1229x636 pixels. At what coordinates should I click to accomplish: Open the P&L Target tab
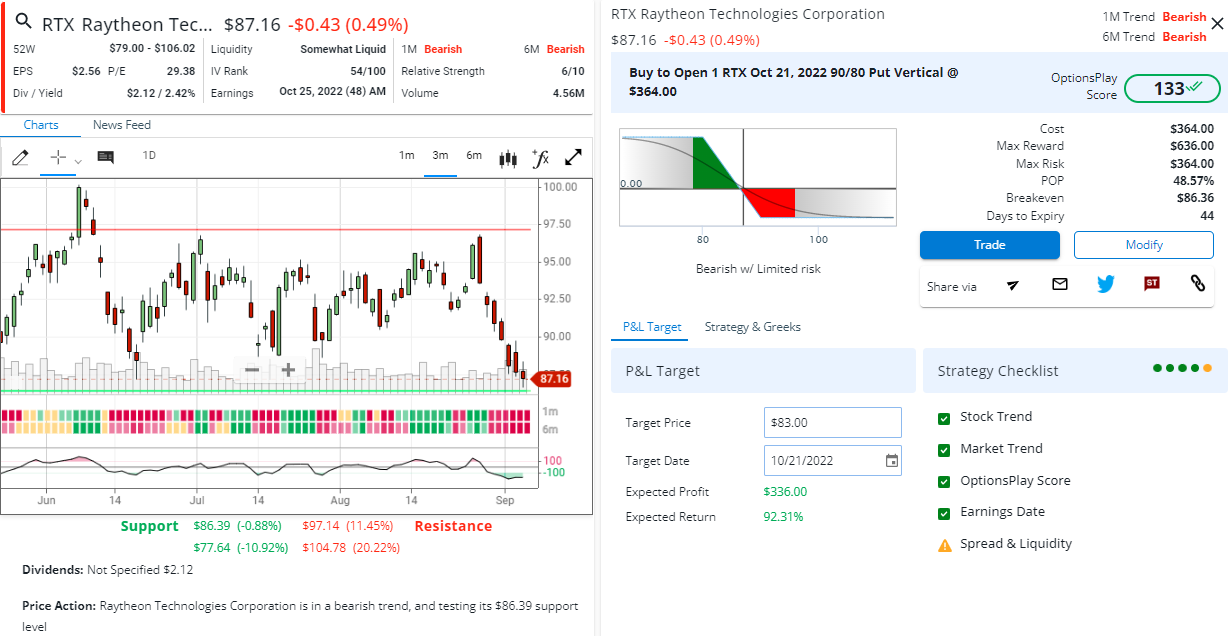[x=652, y=327]
